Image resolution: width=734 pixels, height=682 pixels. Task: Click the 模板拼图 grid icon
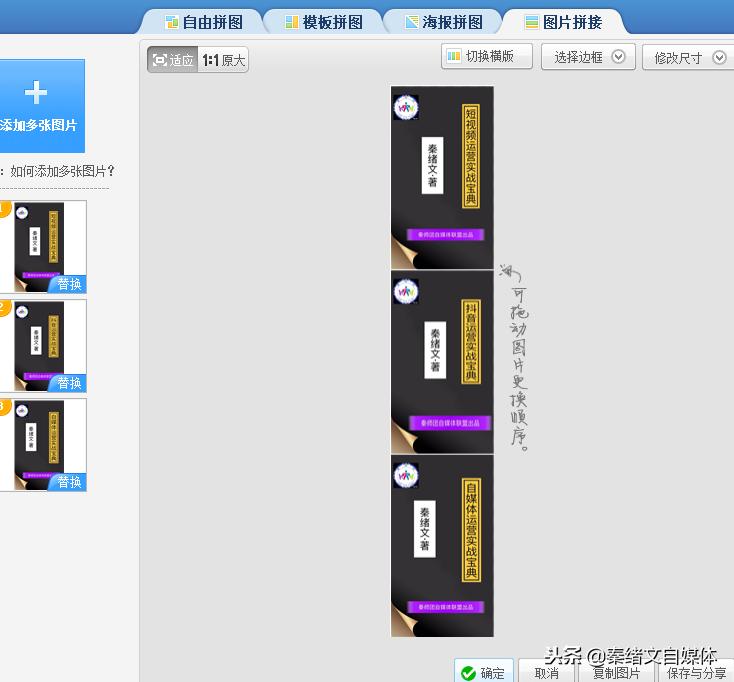point(292,22)
